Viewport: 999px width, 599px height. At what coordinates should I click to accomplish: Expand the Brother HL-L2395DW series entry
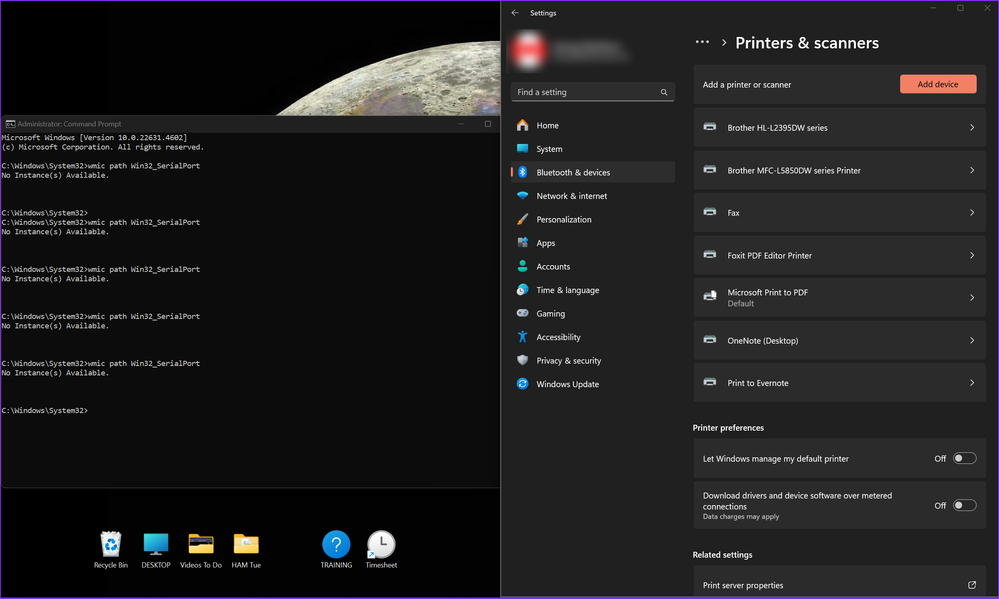(838, 127)
